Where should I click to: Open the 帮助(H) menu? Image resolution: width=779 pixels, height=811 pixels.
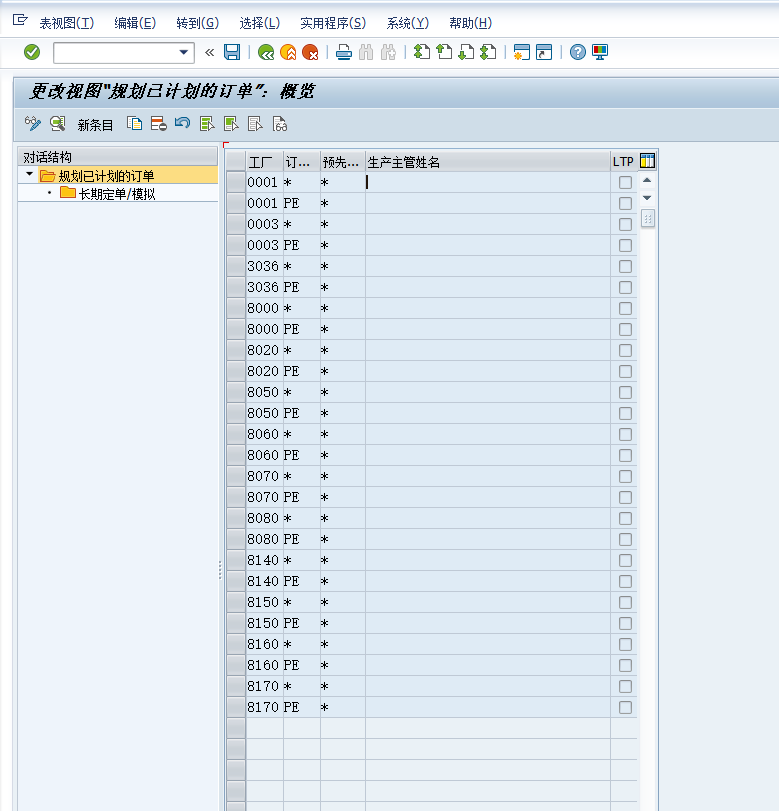pyautogui.click(x=471, y=23)
